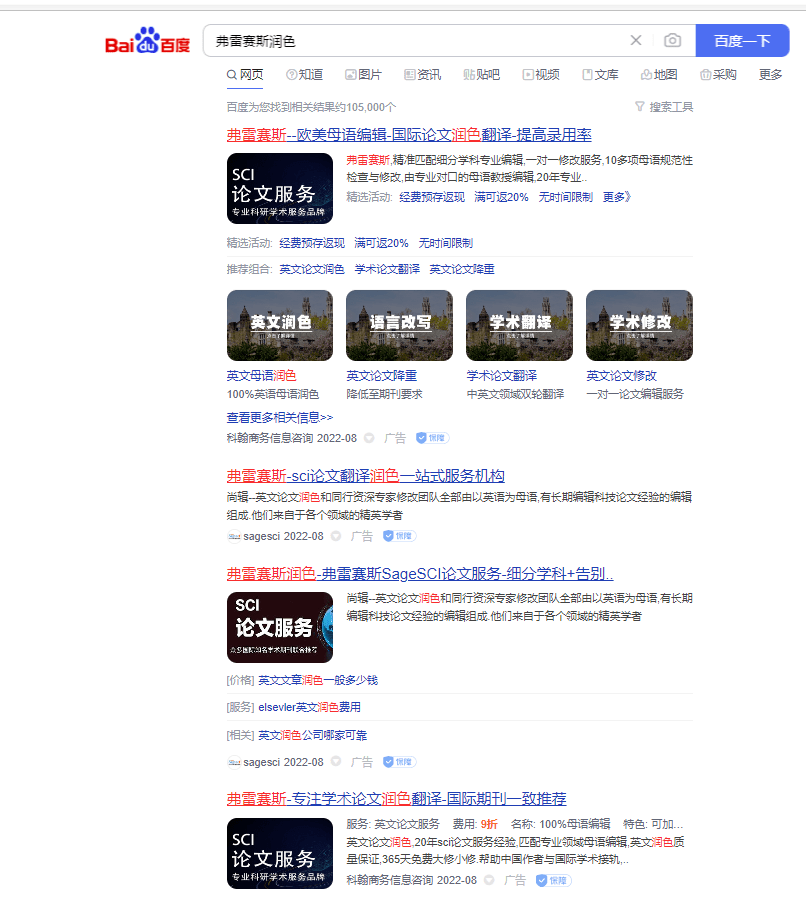
Task: Switch to the 视频 tab
Action: 541,75
